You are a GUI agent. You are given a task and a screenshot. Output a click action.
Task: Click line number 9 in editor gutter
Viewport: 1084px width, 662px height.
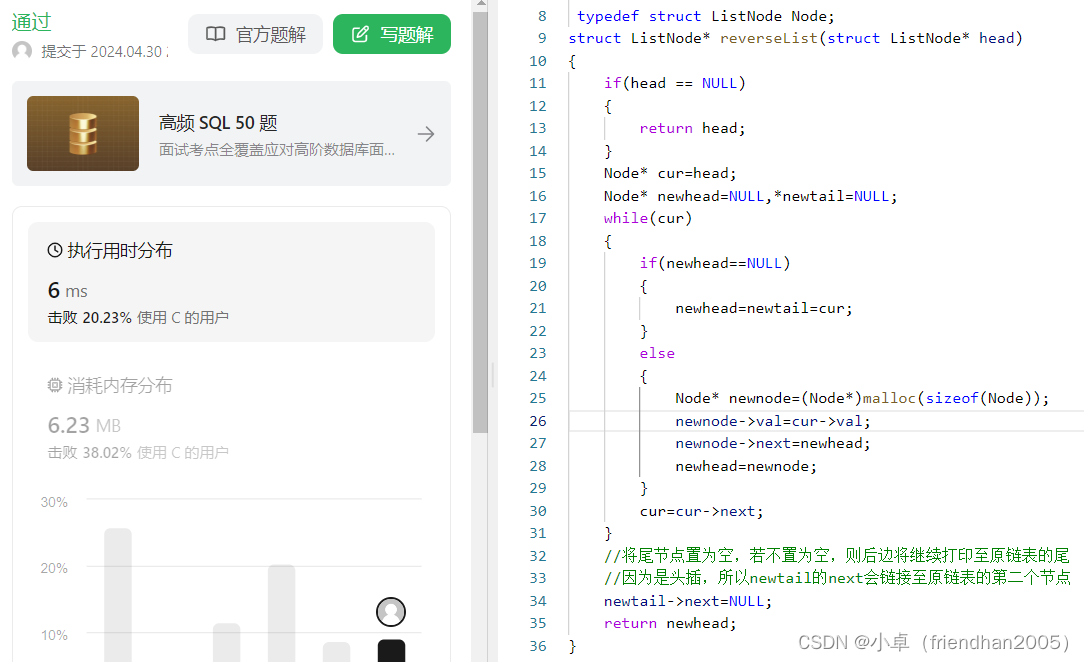[x=542, y=38]
